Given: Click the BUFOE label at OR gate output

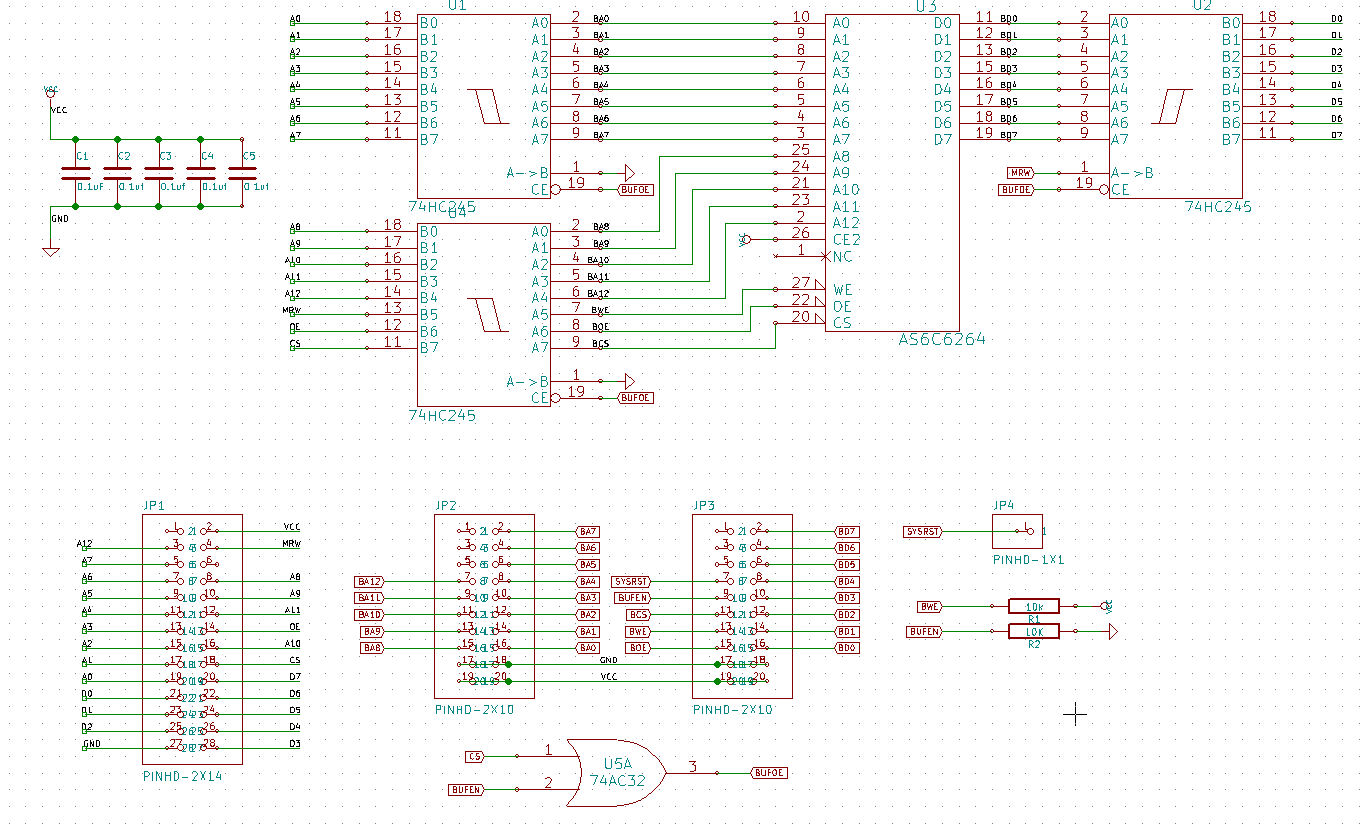Looking at the screenshot, I should 768,773.
